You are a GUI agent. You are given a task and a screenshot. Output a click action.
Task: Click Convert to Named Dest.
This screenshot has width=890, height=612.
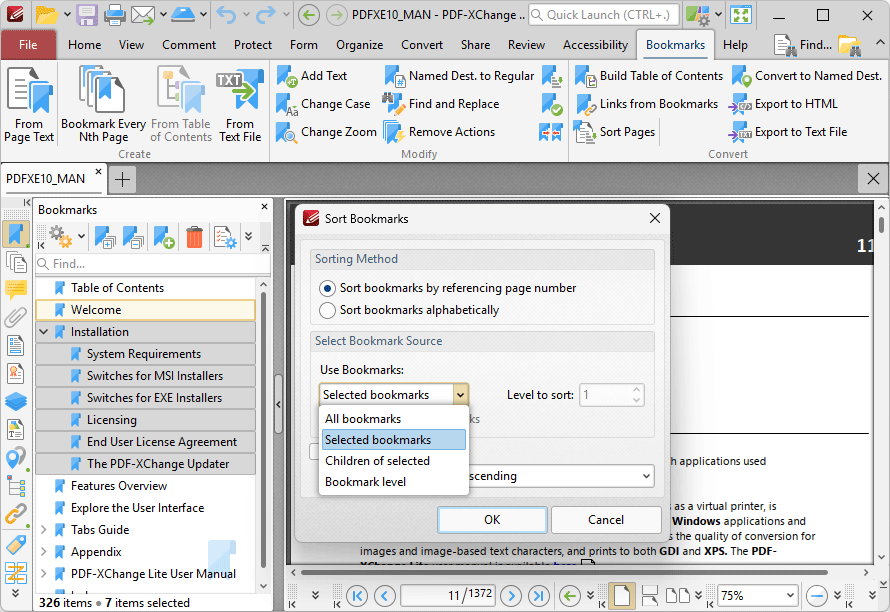(807, 76)
